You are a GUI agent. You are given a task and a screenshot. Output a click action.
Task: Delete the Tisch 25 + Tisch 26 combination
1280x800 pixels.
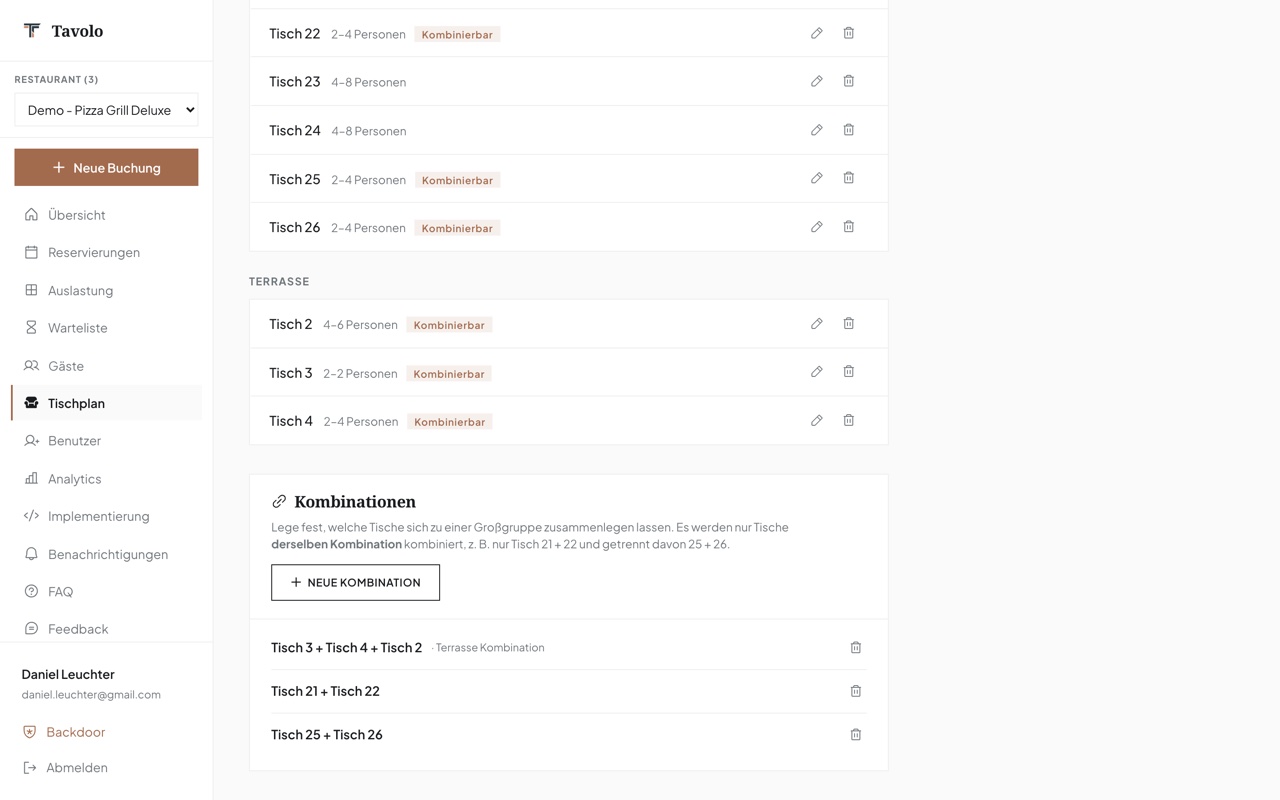point(856,735)
